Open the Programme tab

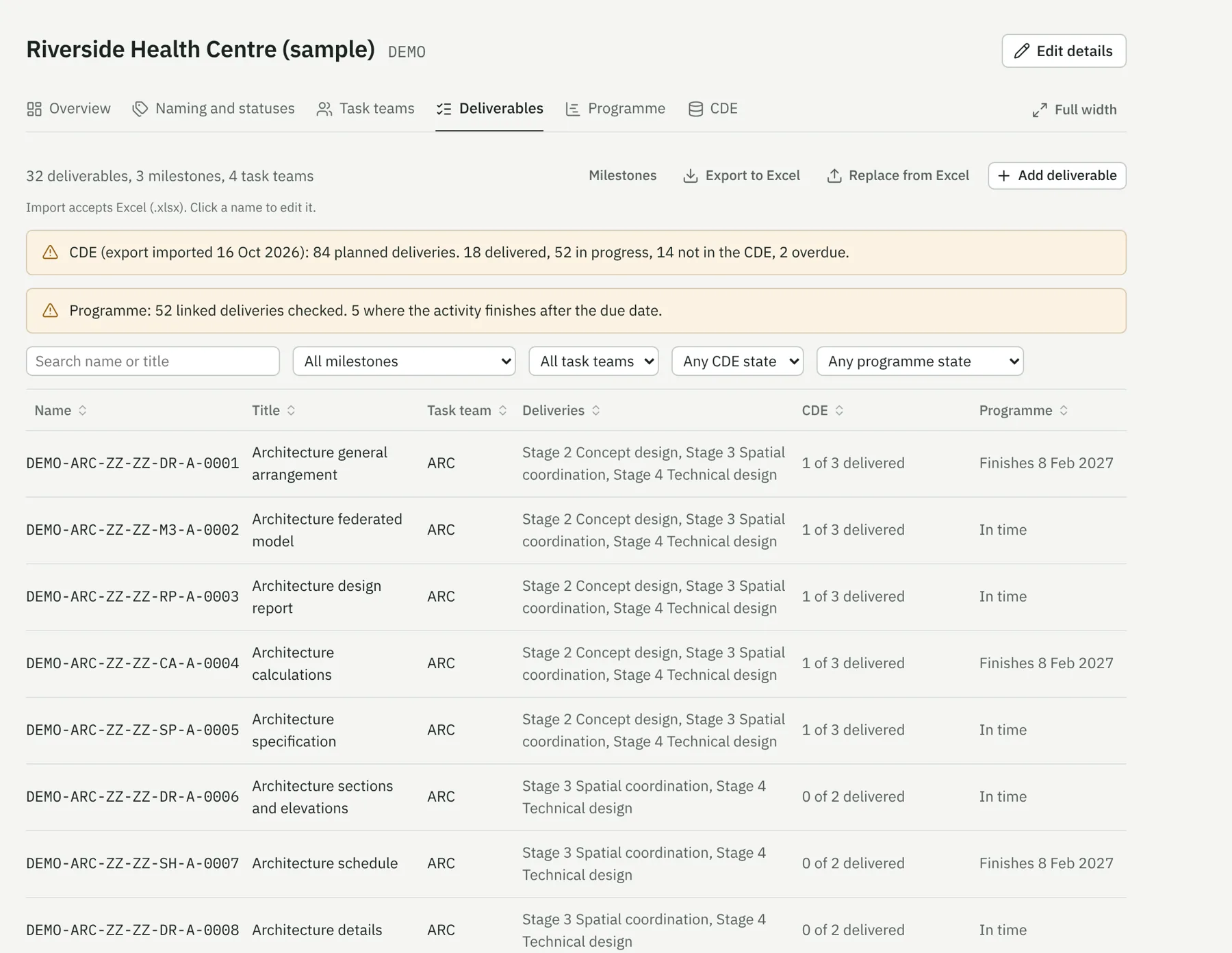click(615, 109)
